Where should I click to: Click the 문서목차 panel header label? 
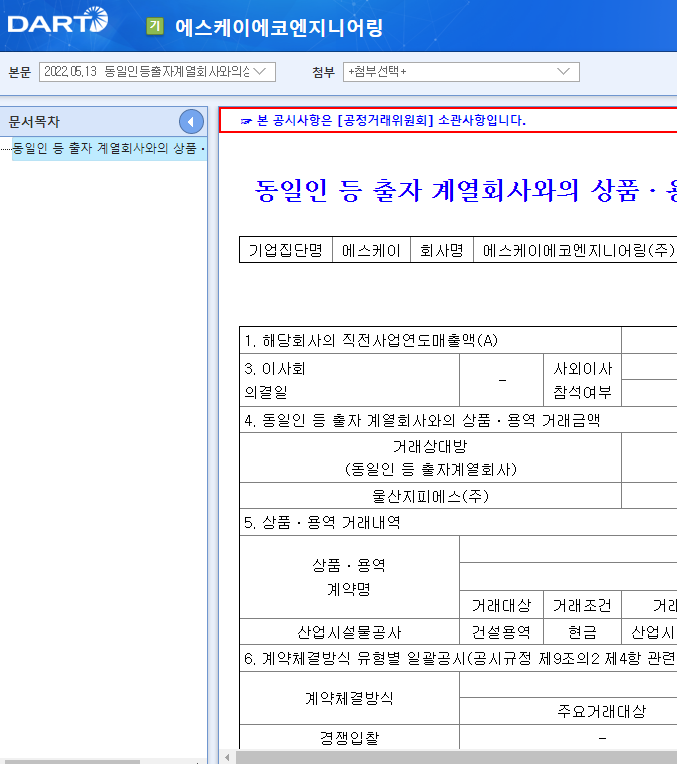(x=34, y=122)
